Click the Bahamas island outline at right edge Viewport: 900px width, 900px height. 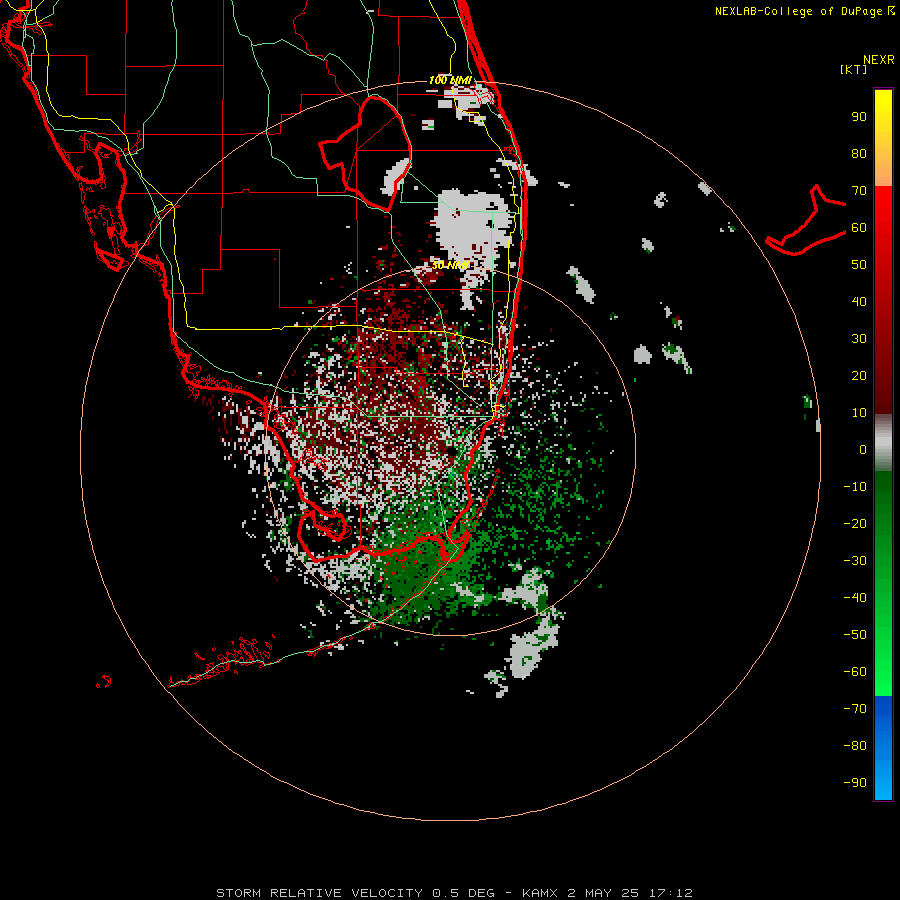coord(806,220)
